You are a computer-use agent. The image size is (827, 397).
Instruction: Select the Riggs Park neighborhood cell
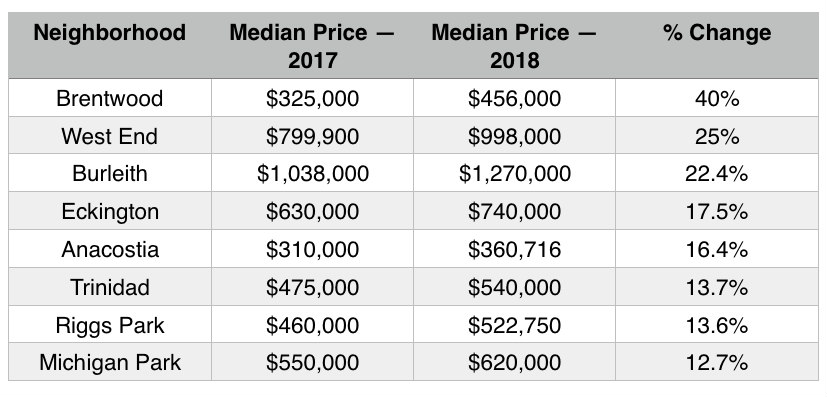pos(110,325)
